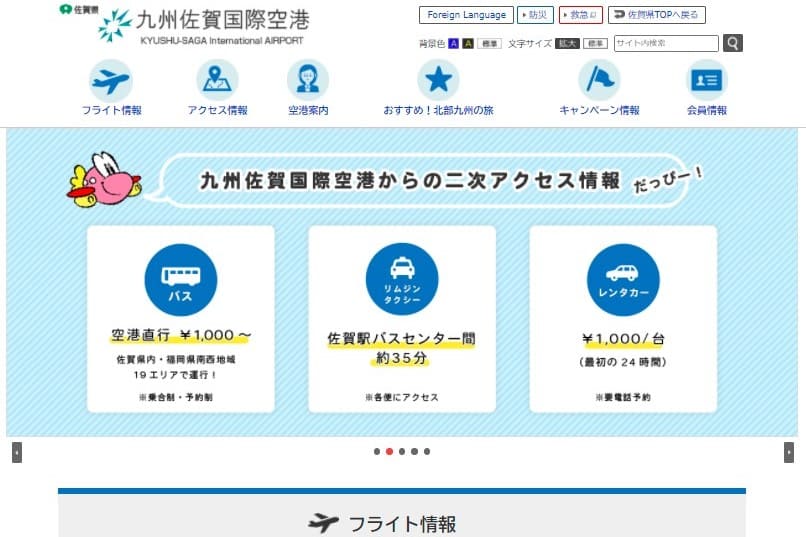Click the バス bus circle icon
806x537 pixels.
pyautogui.click(x=181, y=280)
